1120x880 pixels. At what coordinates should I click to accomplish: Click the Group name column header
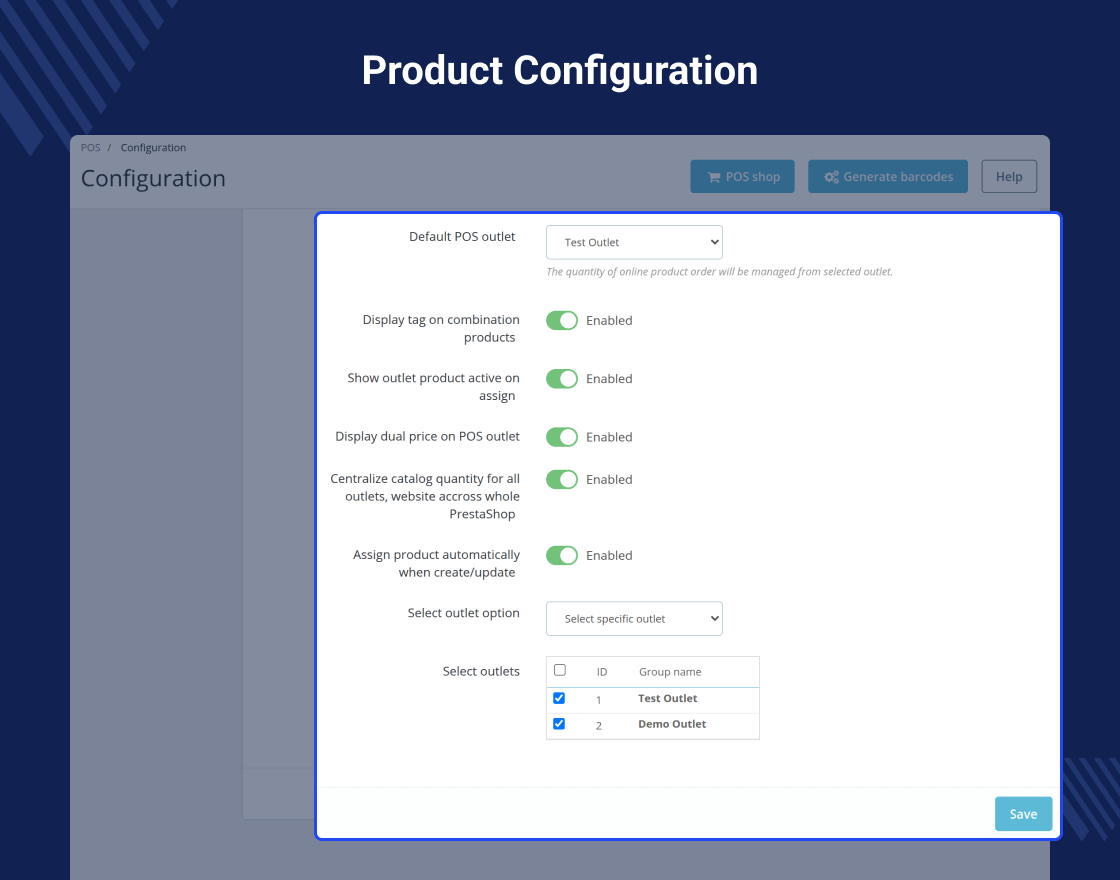[x=670, y=672]
